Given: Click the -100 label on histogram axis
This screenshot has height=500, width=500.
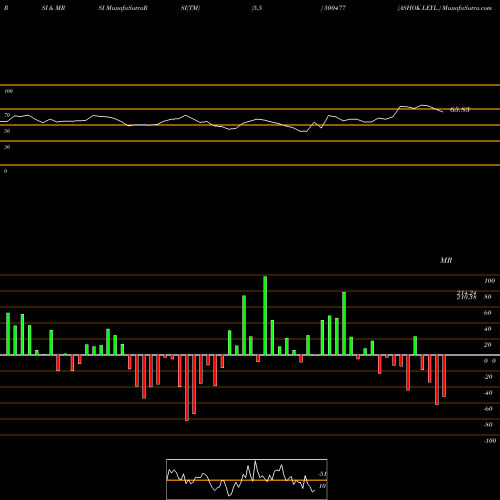Looking at the screenshot, I should [490, 441].
